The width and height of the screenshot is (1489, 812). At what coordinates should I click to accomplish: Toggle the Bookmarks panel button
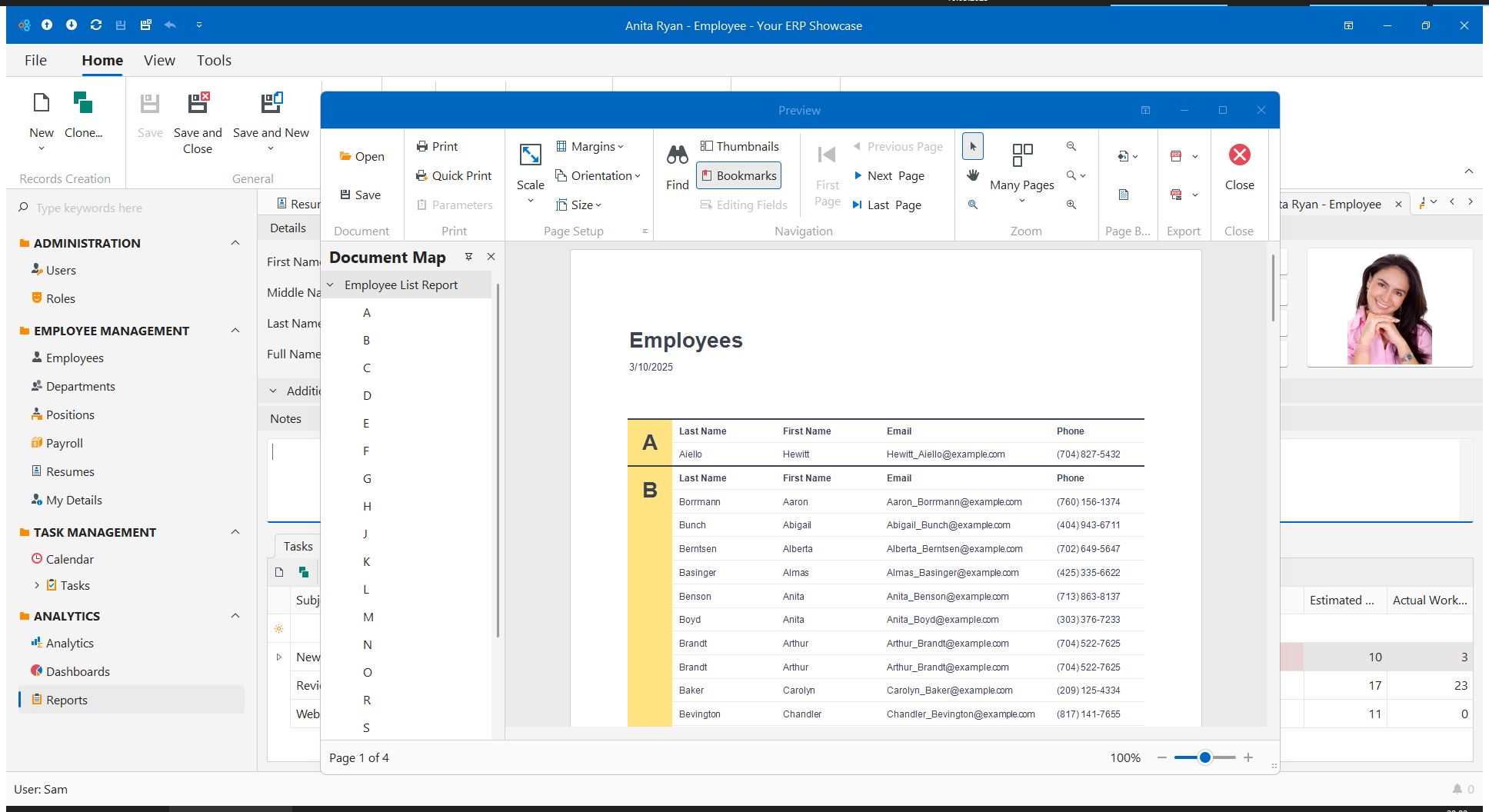click(x=738, y=175)
